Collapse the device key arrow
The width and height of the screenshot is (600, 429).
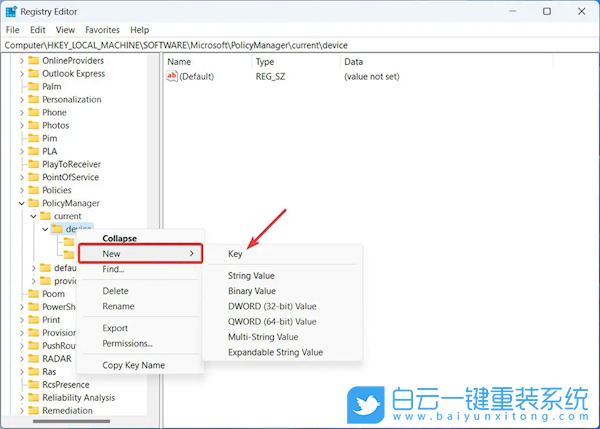45,229
